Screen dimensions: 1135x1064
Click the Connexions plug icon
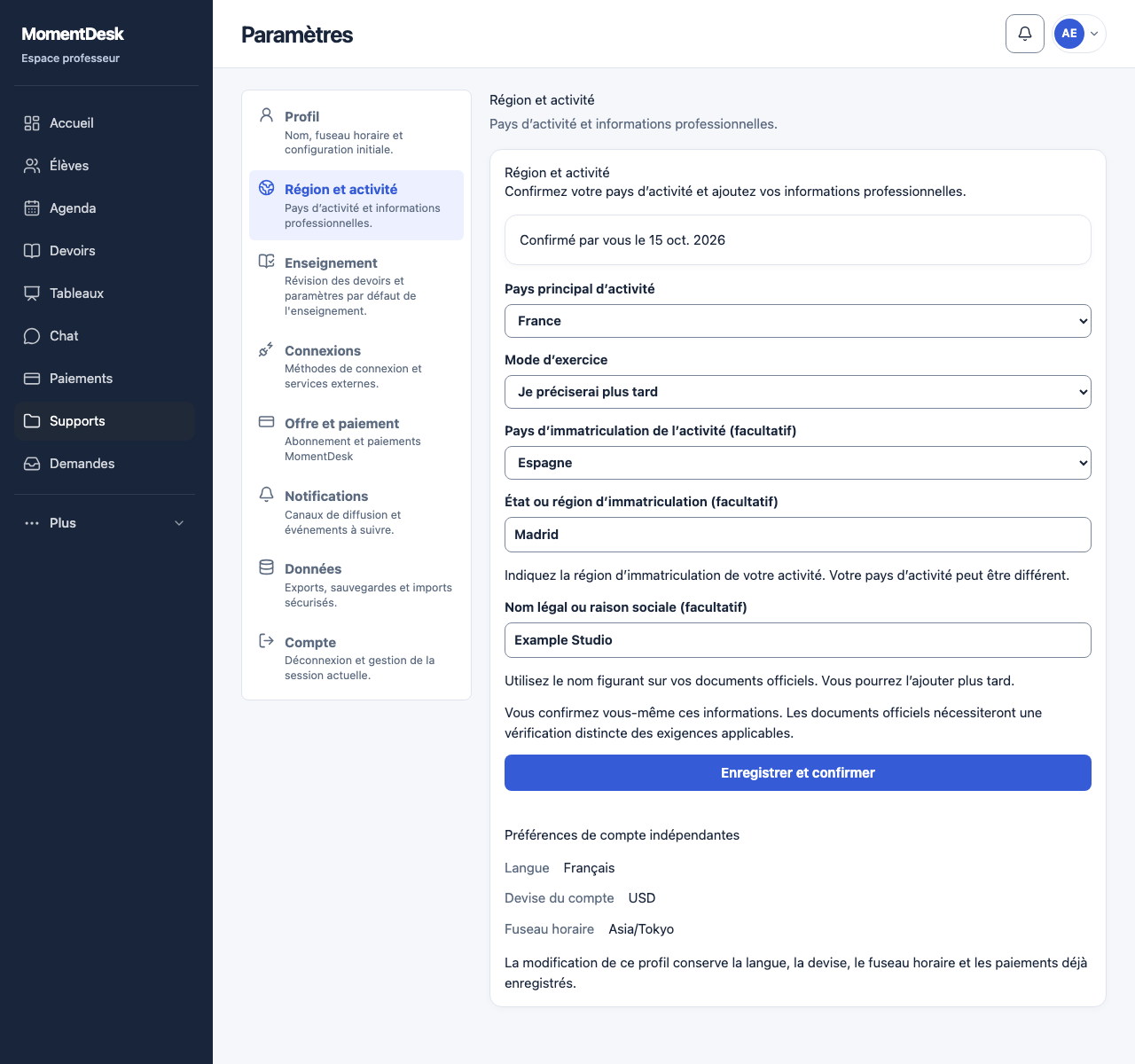click(266, 349)
